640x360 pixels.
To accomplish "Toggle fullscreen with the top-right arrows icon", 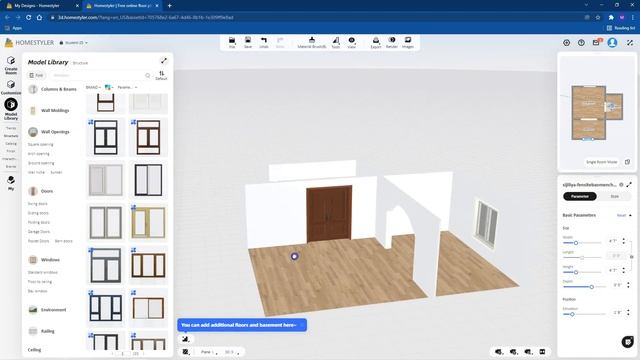I will point(630,42).
